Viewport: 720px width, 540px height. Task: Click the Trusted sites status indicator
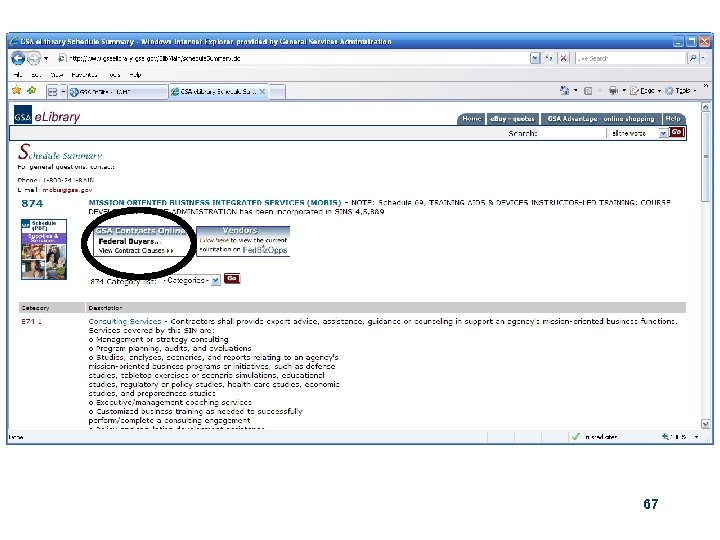(595, 437)
